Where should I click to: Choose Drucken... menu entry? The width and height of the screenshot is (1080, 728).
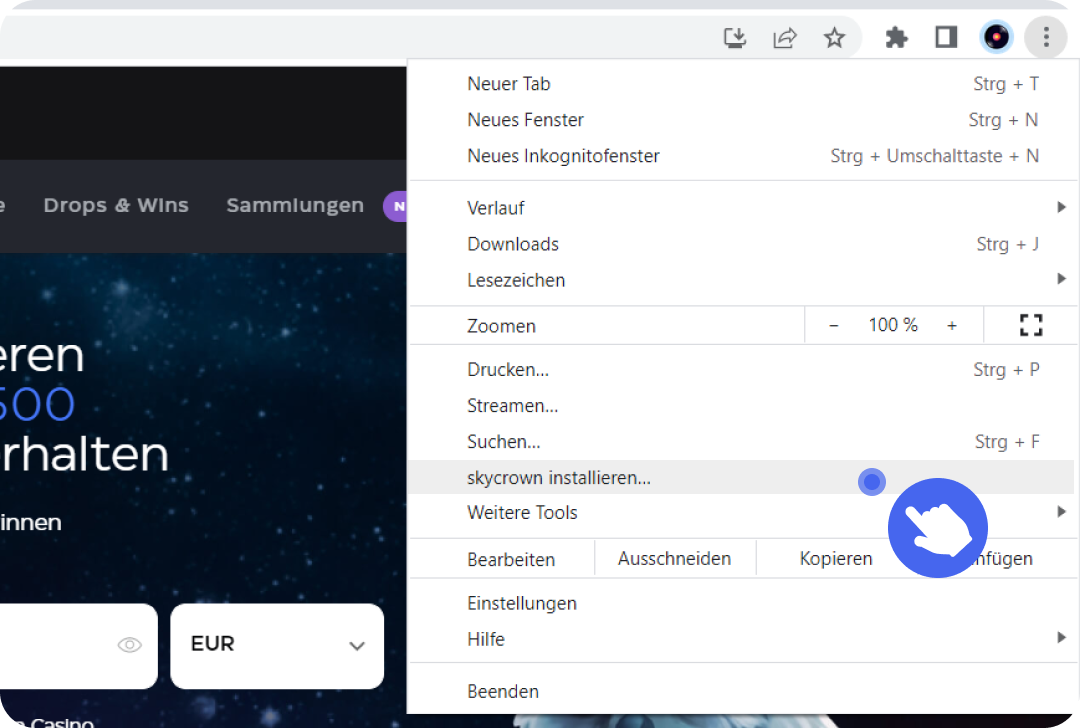(743, 370)
